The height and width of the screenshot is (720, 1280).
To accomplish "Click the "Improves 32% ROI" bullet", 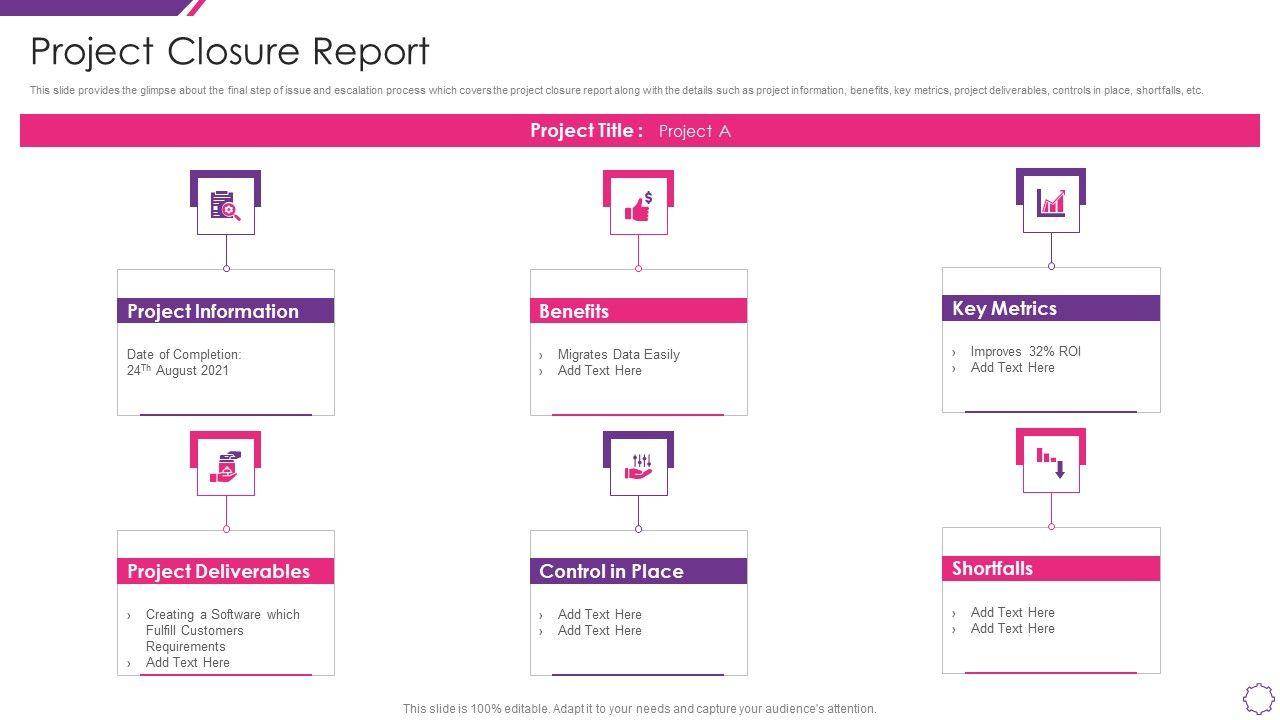I will pos(1026,351).
